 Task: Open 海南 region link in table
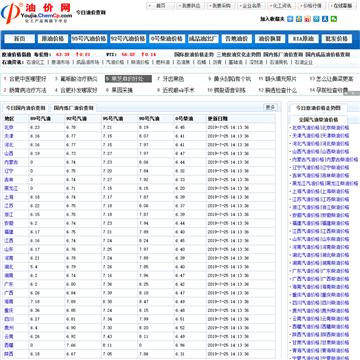[x=9, y=302]
